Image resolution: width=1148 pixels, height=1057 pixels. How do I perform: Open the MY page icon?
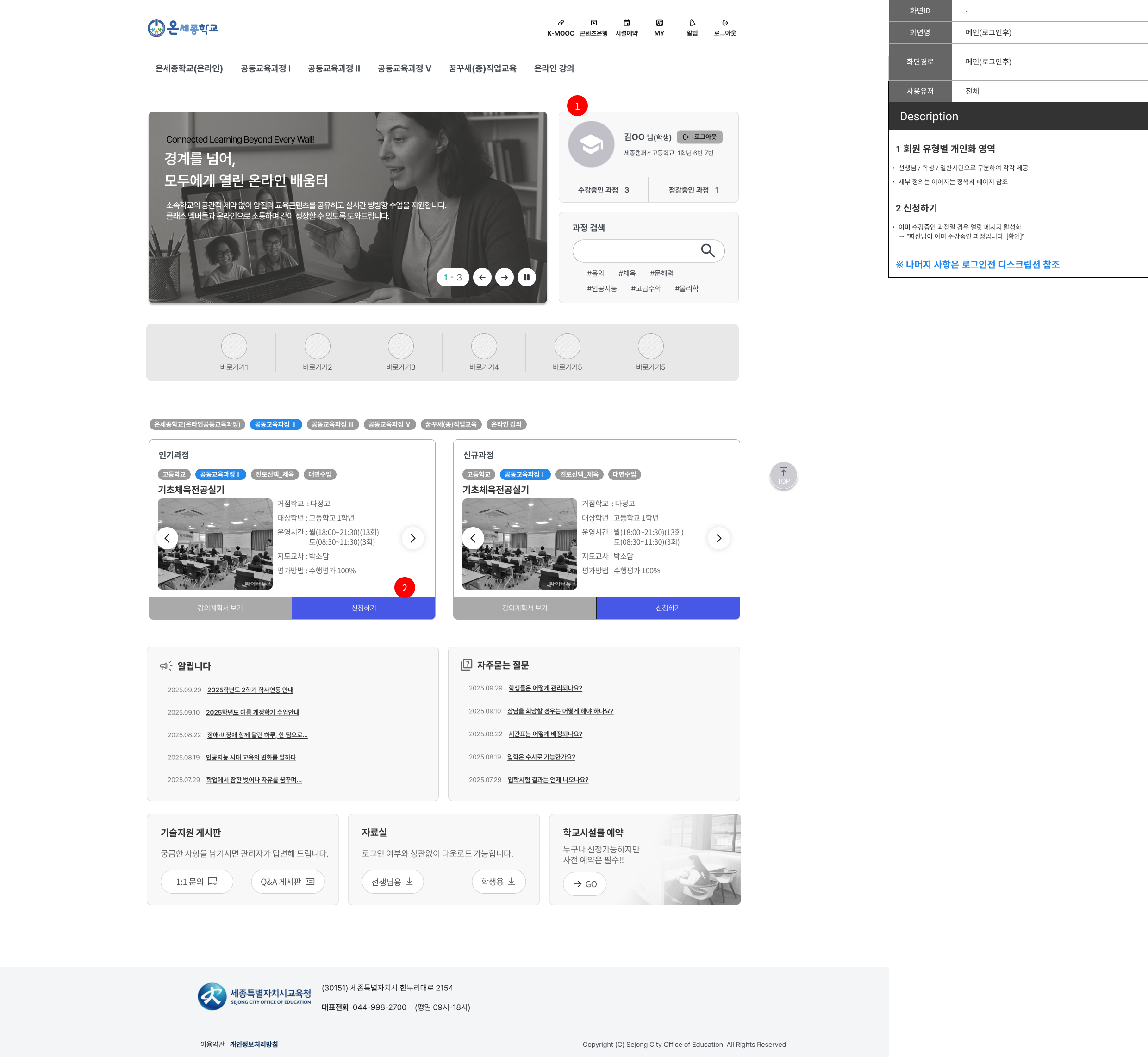coord(659,23)
